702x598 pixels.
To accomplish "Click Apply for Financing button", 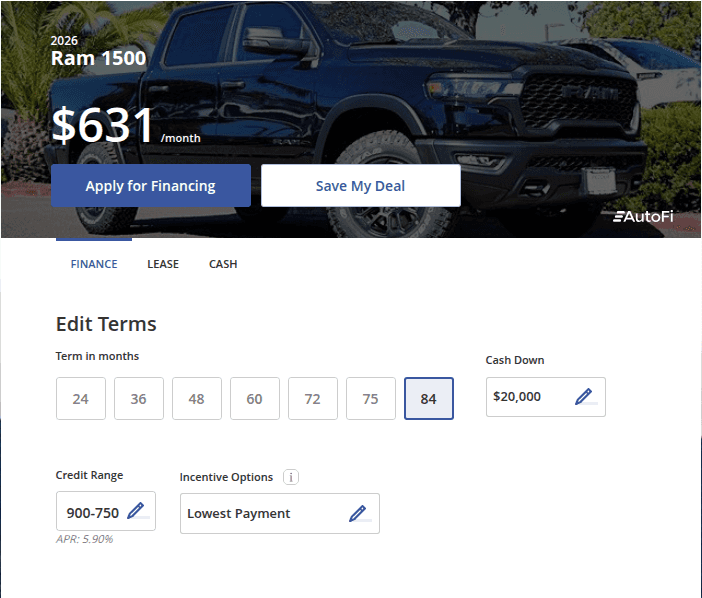I will [151, 186].
